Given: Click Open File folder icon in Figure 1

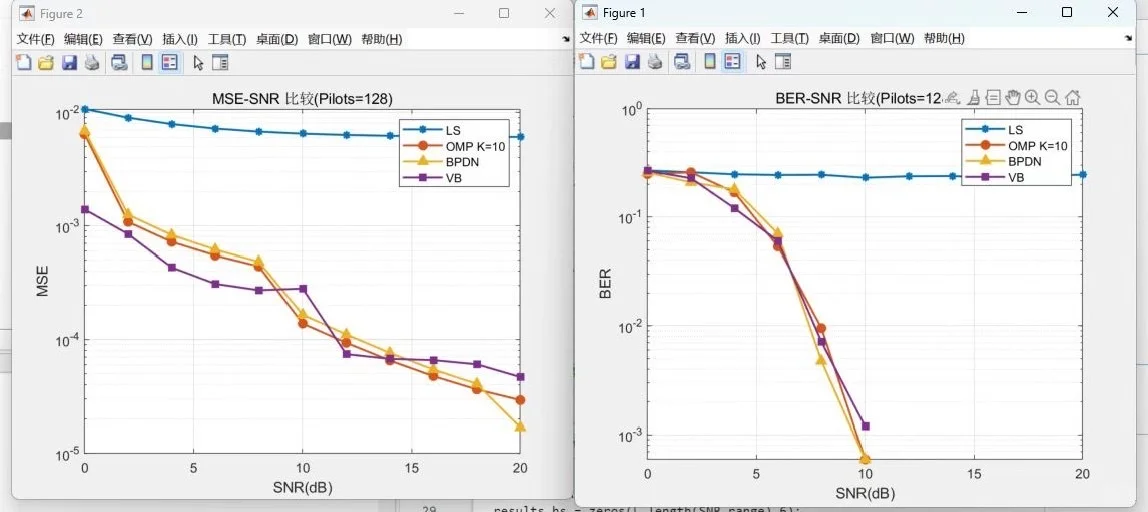Looking at the screenshot, I should (x=609, y=62).
